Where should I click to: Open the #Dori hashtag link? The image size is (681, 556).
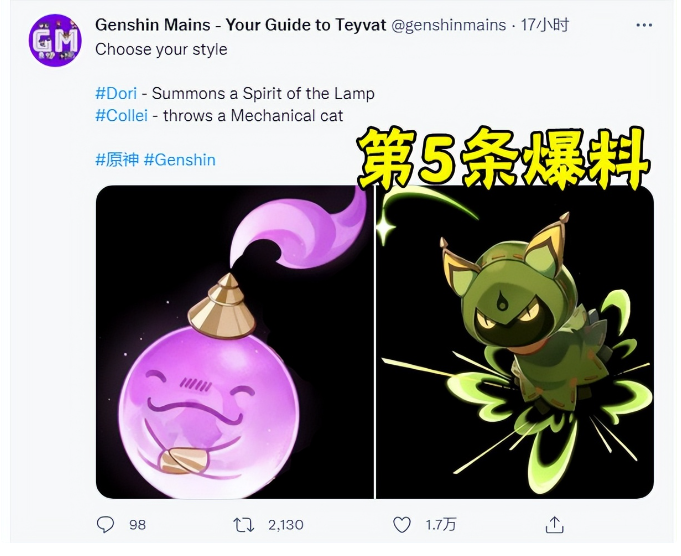pyautogui.click(x=116, y=93)
